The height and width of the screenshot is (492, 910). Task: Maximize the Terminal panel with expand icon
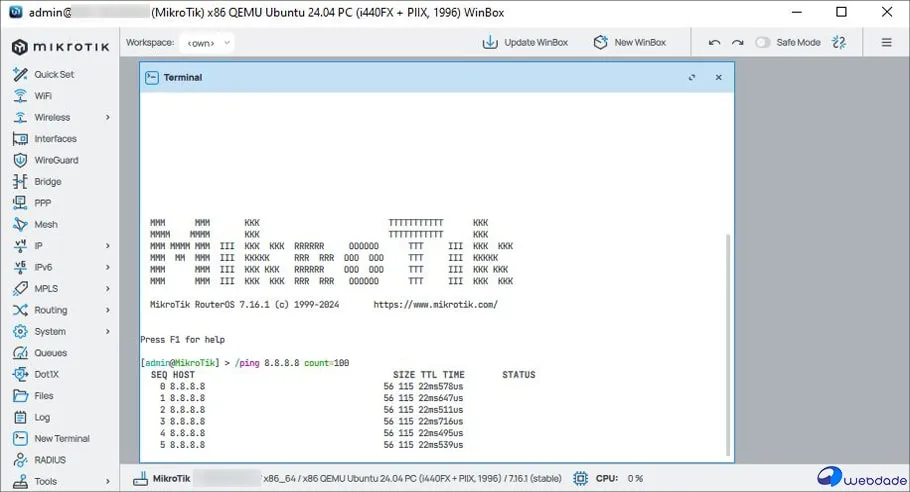click(x=692, y=77)
